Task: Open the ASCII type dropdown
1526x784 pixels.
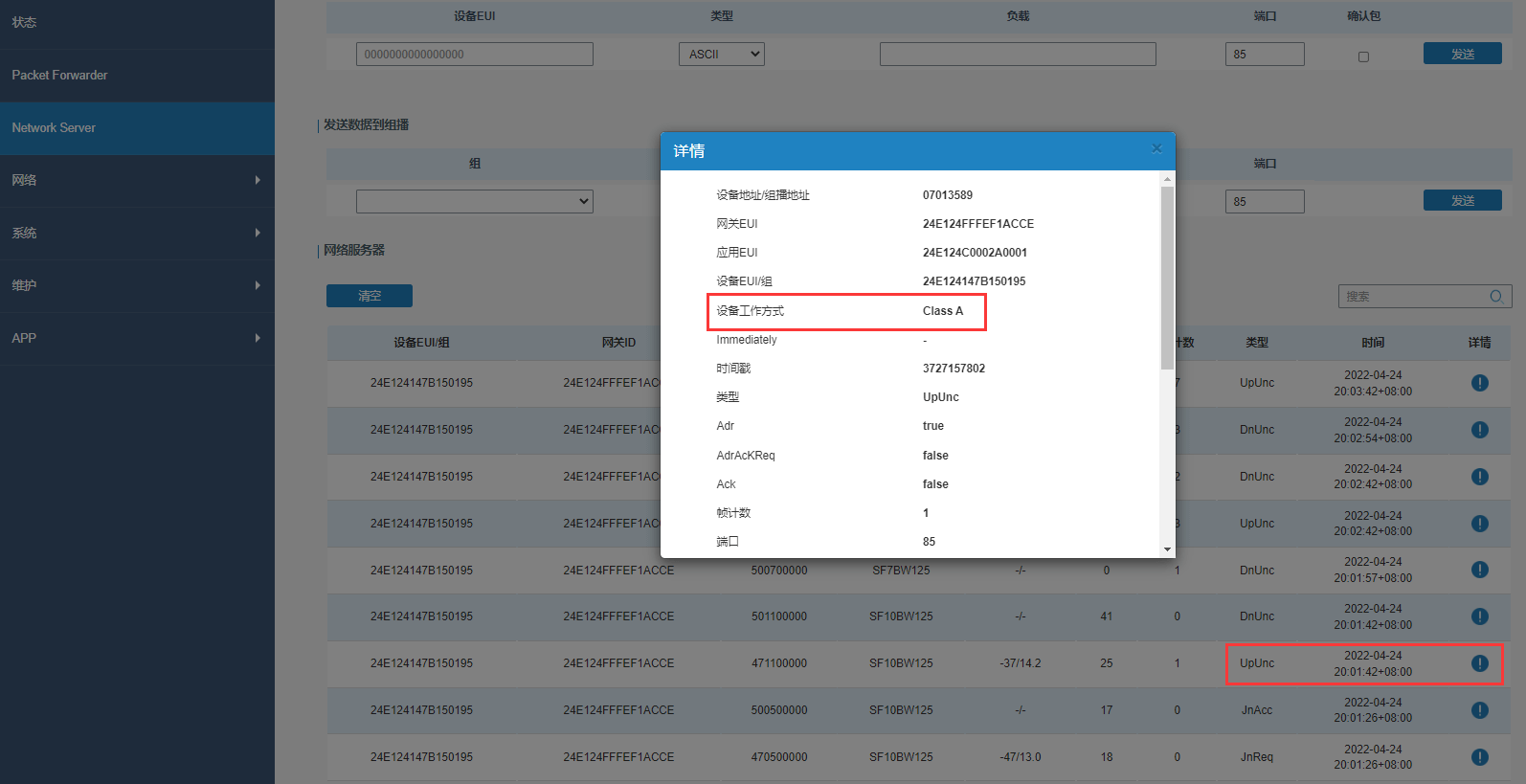Action: click(721, 54)
